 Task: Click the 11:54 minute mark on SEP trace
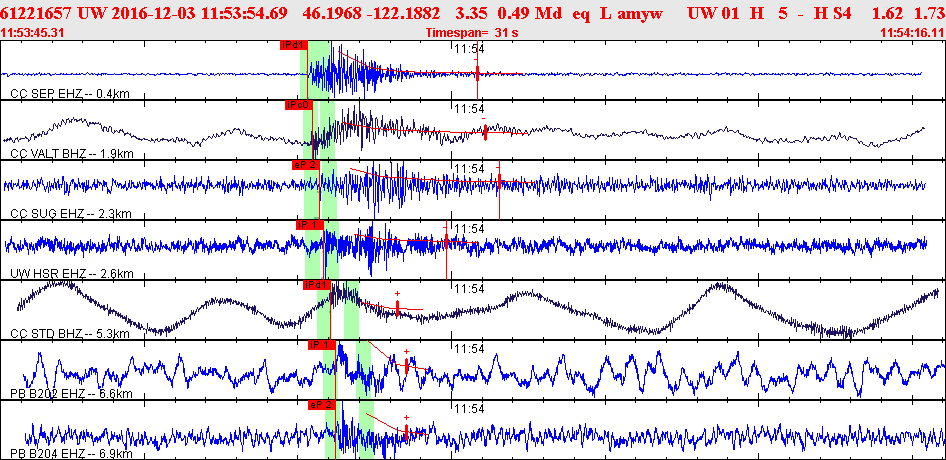point(469,49)
